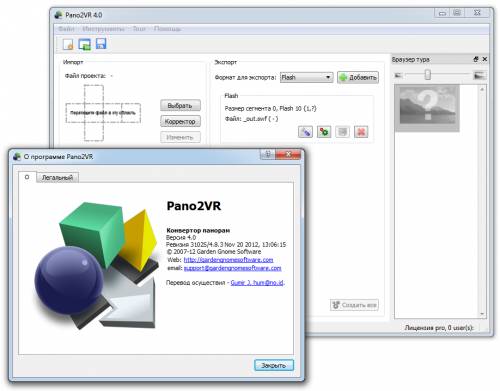The image size is (500, 391).
Task: Select the question mark panorama thumbnail
Action: point(427,108)
